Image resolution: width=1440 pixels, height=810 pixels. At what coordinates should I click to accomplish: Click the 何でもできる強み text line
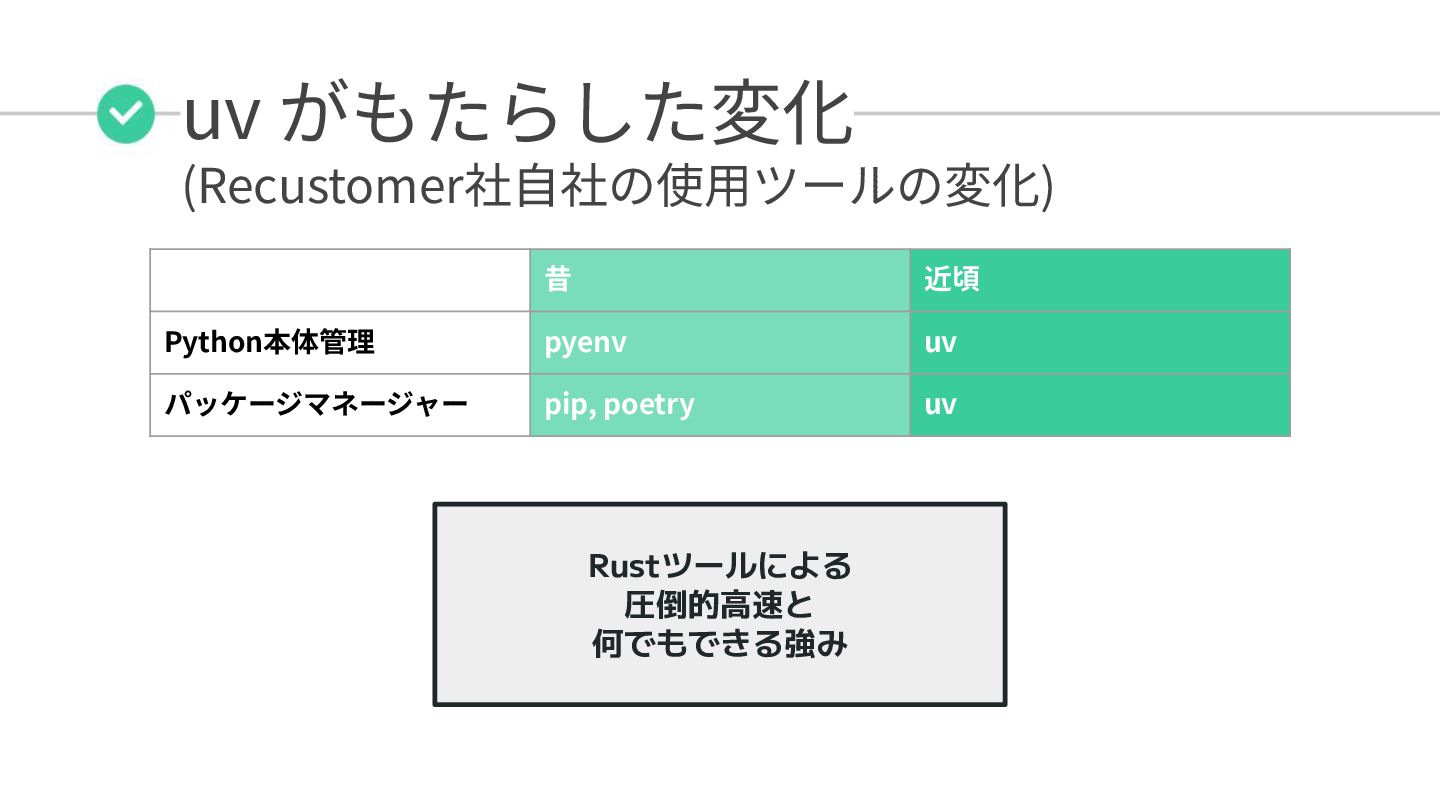point(720,644)
